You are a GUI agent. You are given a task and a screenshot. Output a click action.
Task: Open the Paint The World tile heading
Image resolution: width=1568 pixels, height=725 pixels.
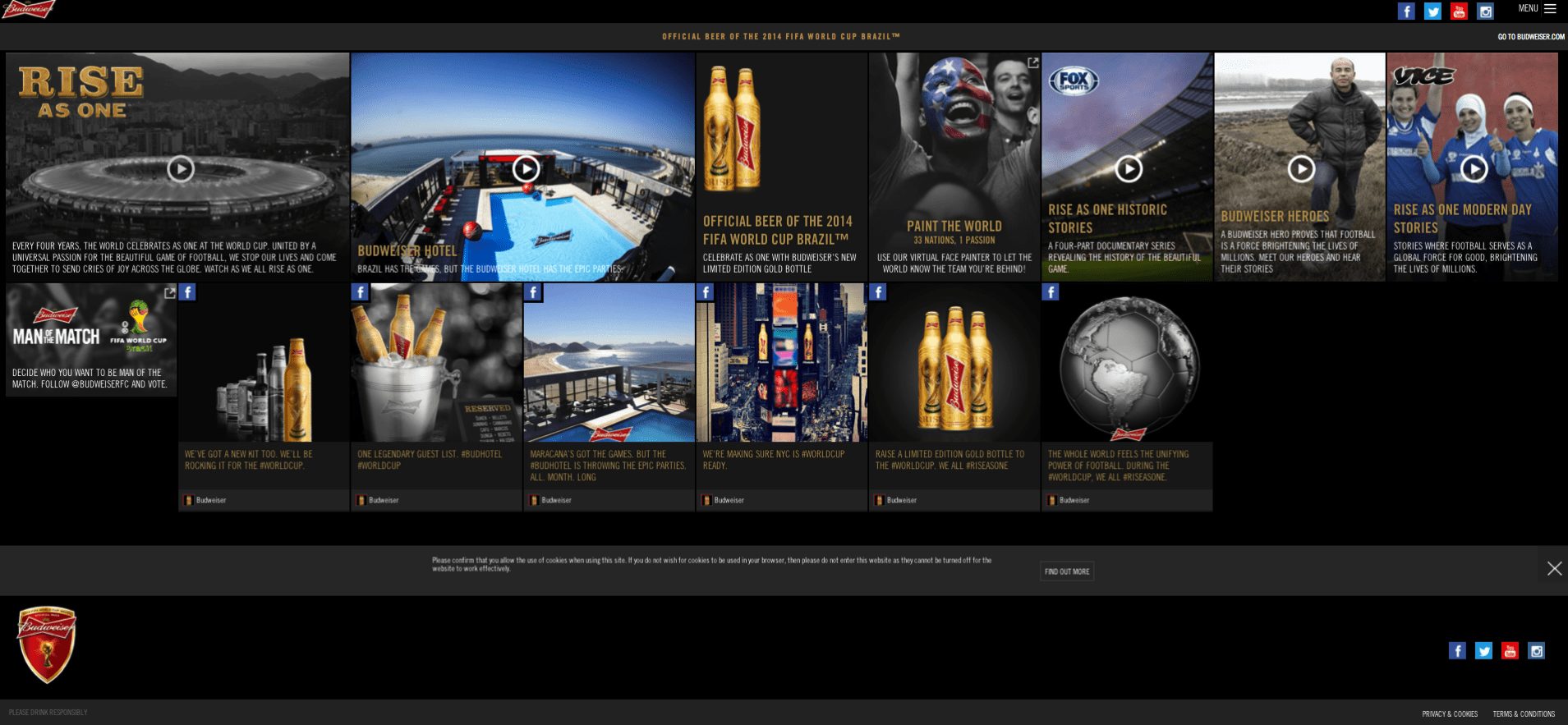click(x=954, y=227)
